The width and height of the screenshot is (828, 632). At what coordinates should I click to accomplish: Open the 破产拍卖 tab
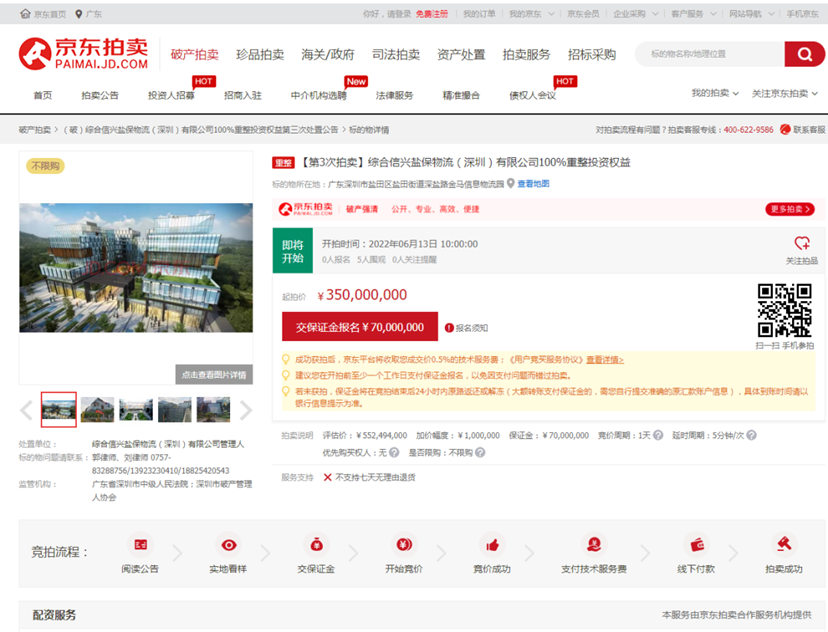195,54
